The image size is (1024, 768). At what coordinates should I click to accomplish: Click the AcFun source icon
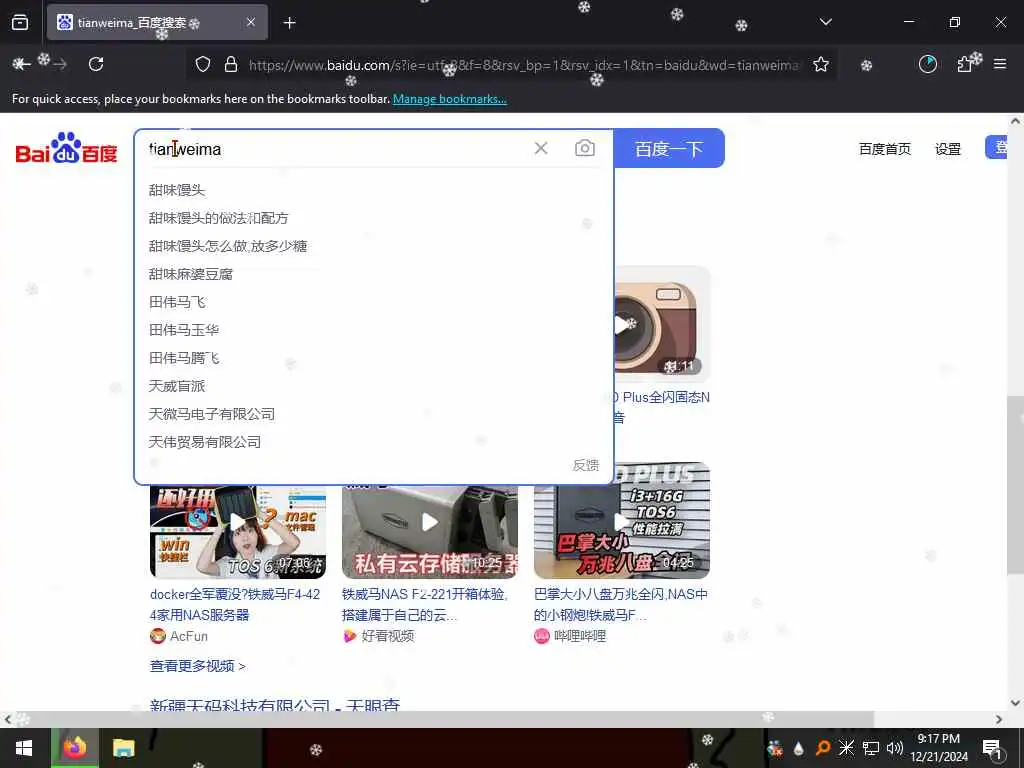pyautogui.click(x=157, y=636)
